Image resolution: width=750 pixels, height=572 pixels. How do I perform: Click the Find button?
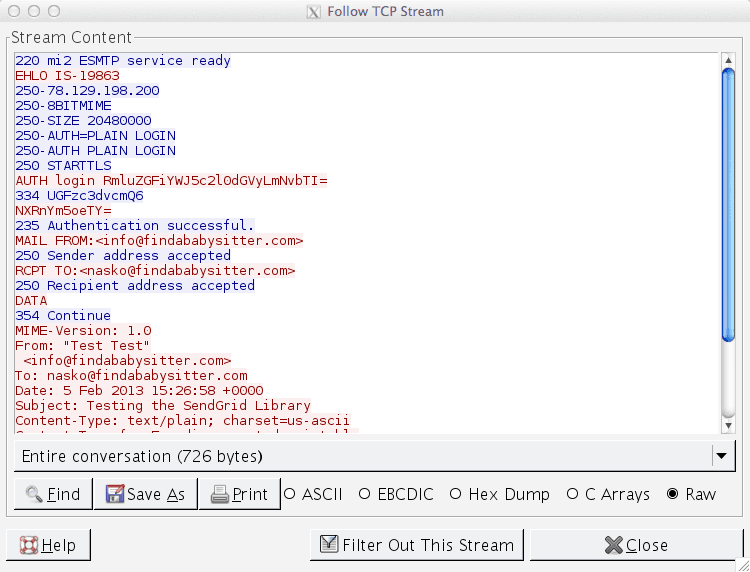[53, 494]
